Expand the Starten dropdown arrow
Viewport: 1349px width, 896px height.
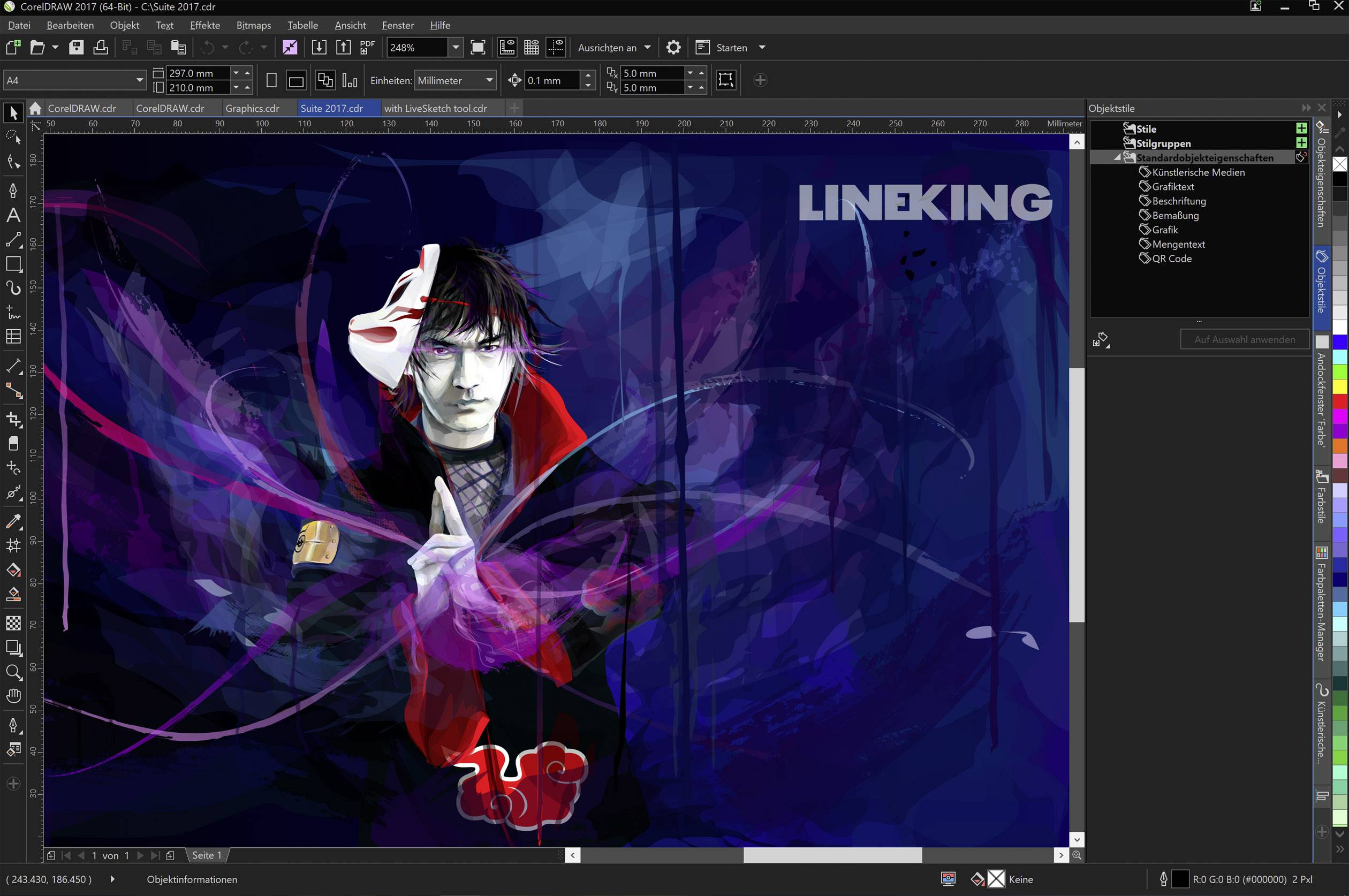click(x=762, y=48)
